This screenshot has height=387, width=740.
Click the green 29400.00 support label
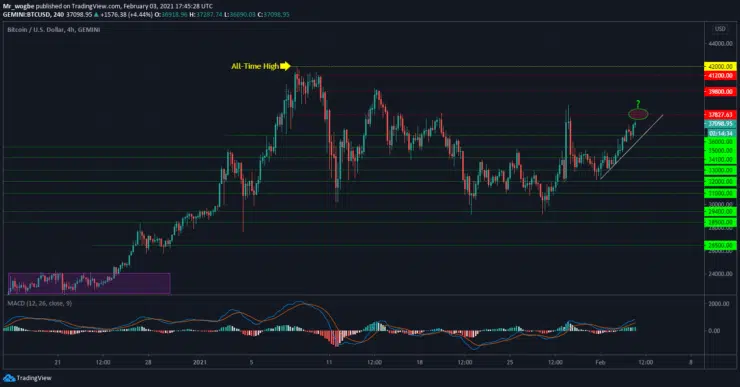(720, 211)
